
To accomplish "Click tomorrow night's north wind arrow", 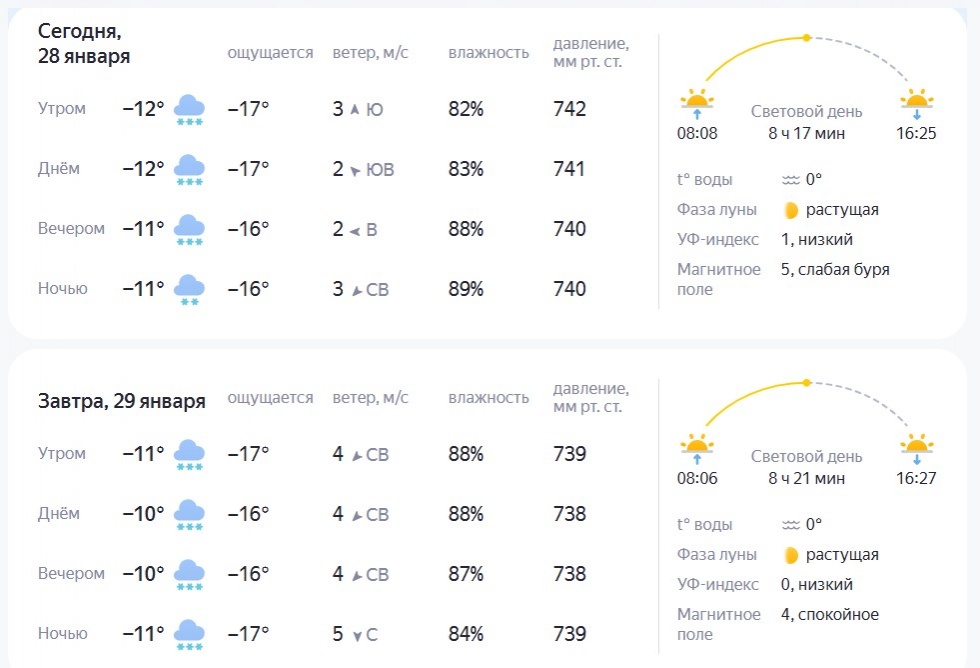I will [x=356, y=635].
